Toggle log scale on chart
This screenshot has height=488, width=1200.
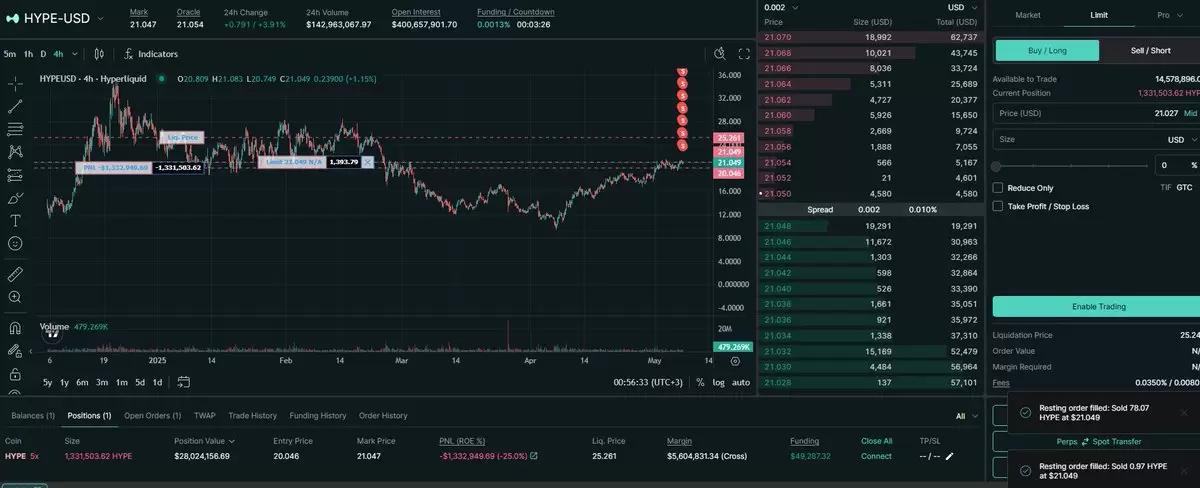point(718,382)
